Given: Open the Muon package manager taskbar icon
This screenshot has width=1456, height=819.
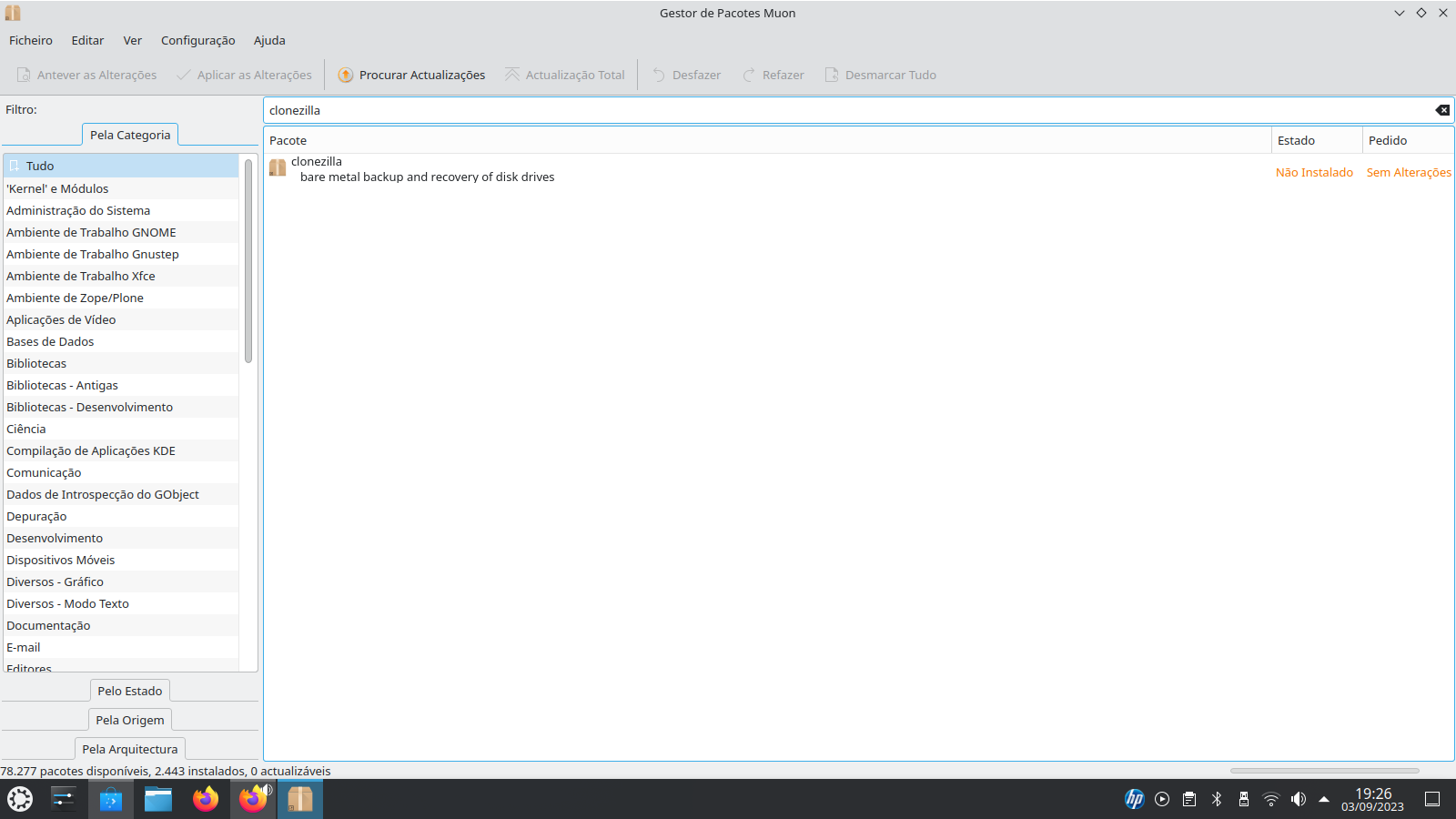Looking at the screenshot, I should click(300, 799).
